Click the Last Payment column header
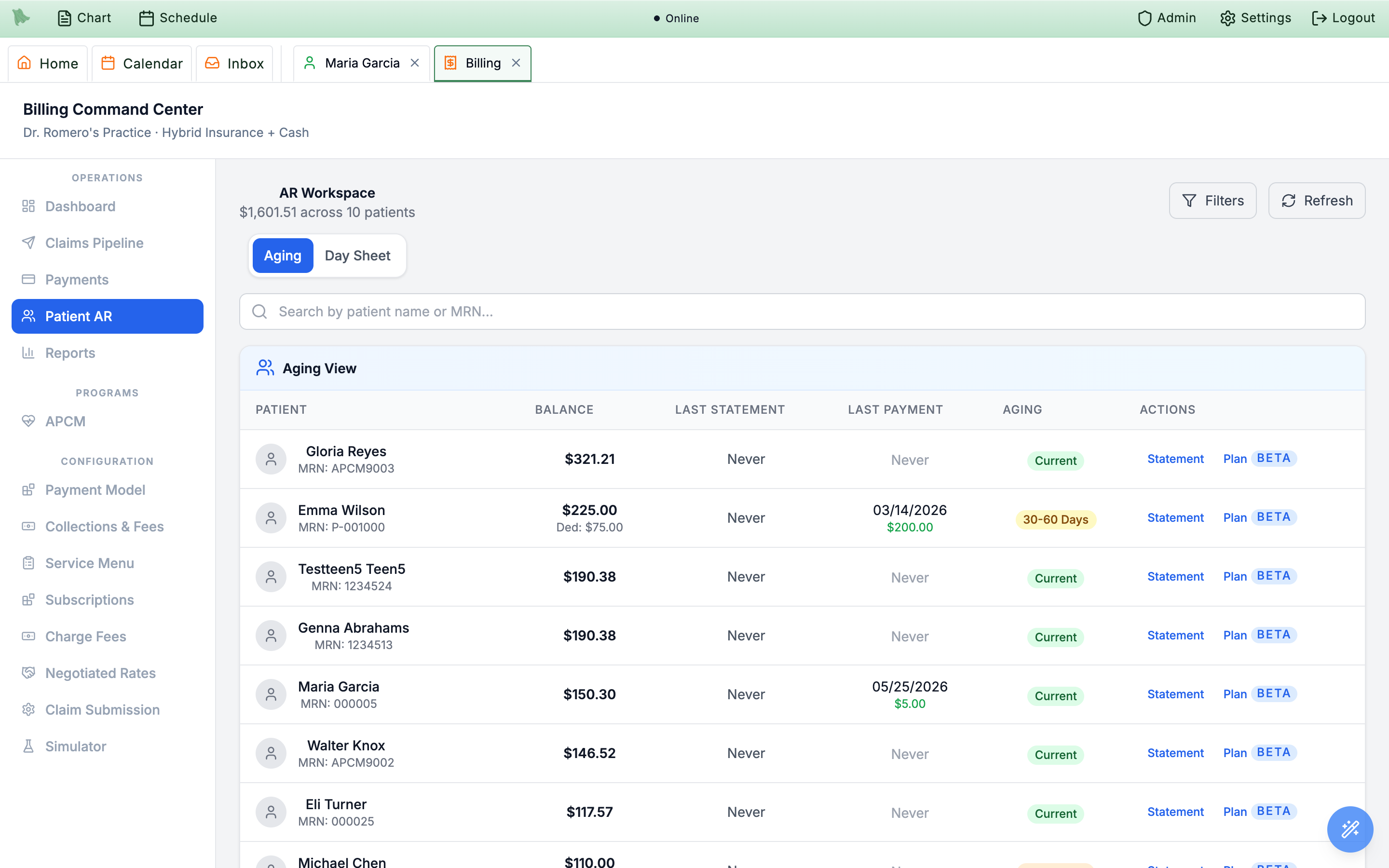 (x=896, y=410)
